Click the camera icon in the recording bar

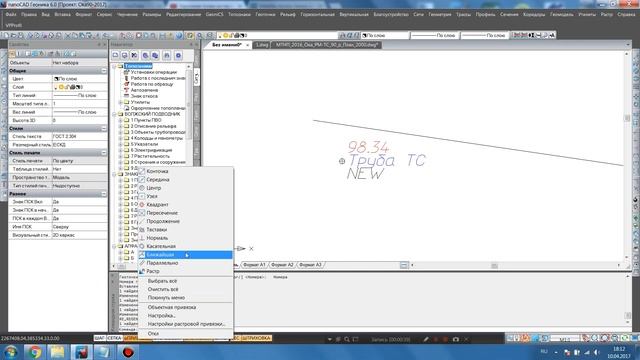(456, 339)
